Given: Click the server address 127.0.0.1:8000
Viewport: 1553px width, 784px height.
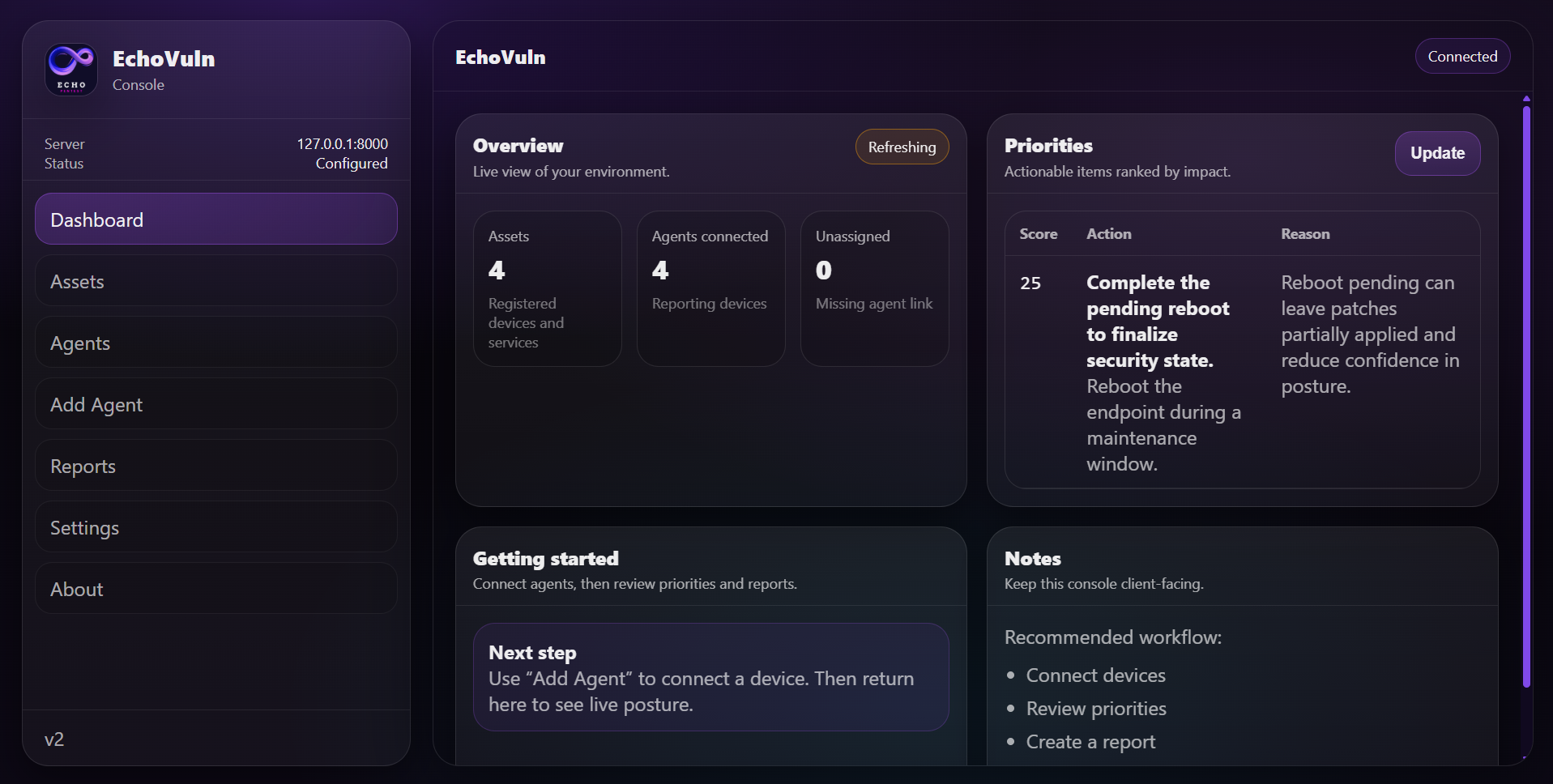Looking at the screenshot, I should (x=343, y=143).
